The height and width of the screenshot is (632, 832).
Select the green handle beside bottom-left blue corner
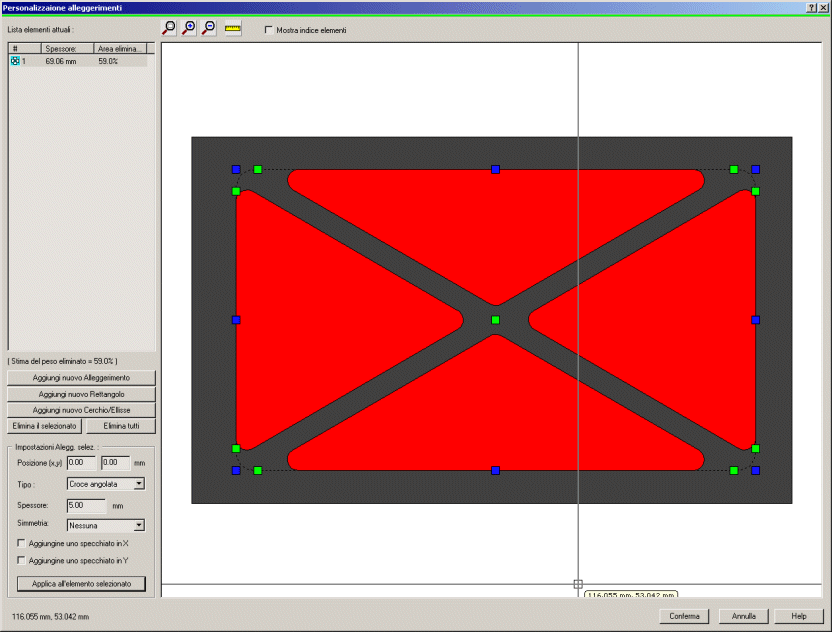click(x=258, y=470)
